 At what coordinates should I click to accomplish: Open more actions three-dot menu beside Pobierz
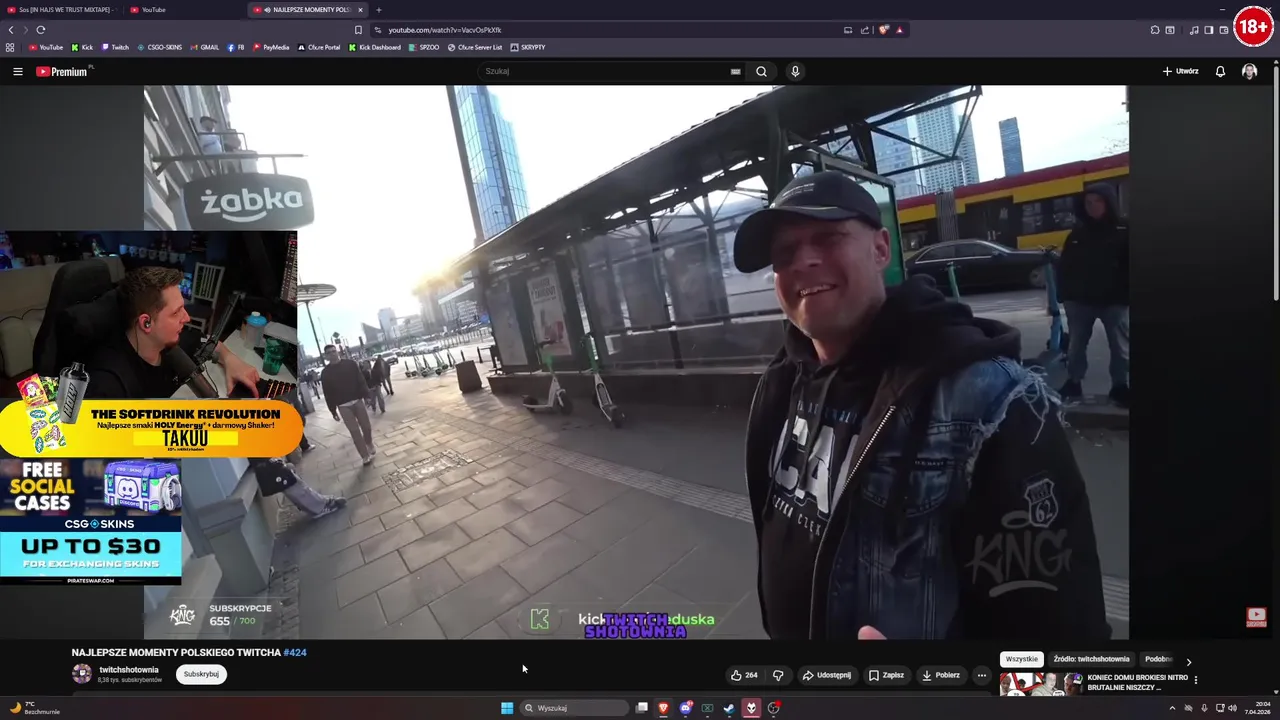[981, 675]
